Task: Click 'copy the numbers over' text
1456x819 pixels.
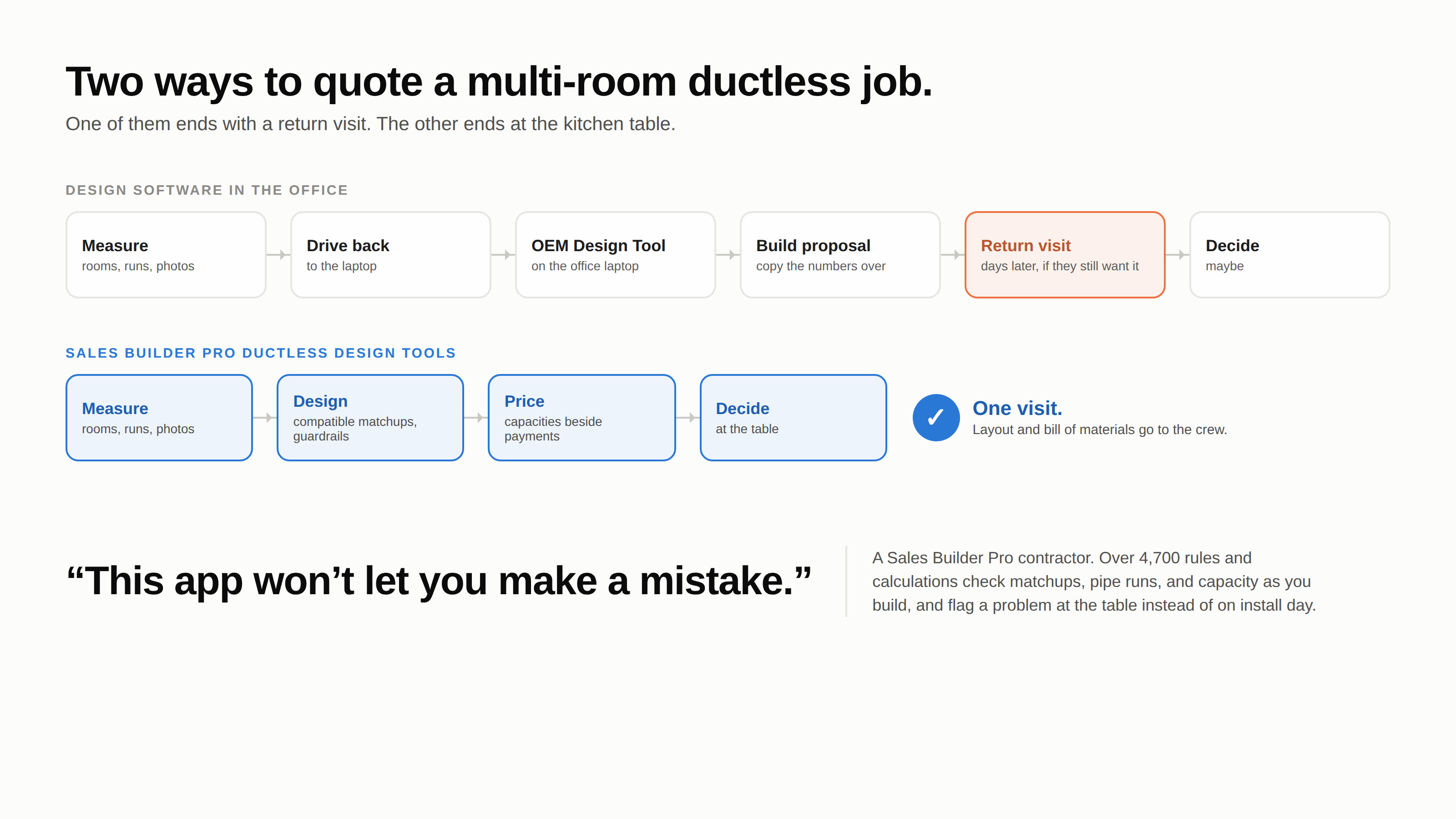Action: coord(821,266)
